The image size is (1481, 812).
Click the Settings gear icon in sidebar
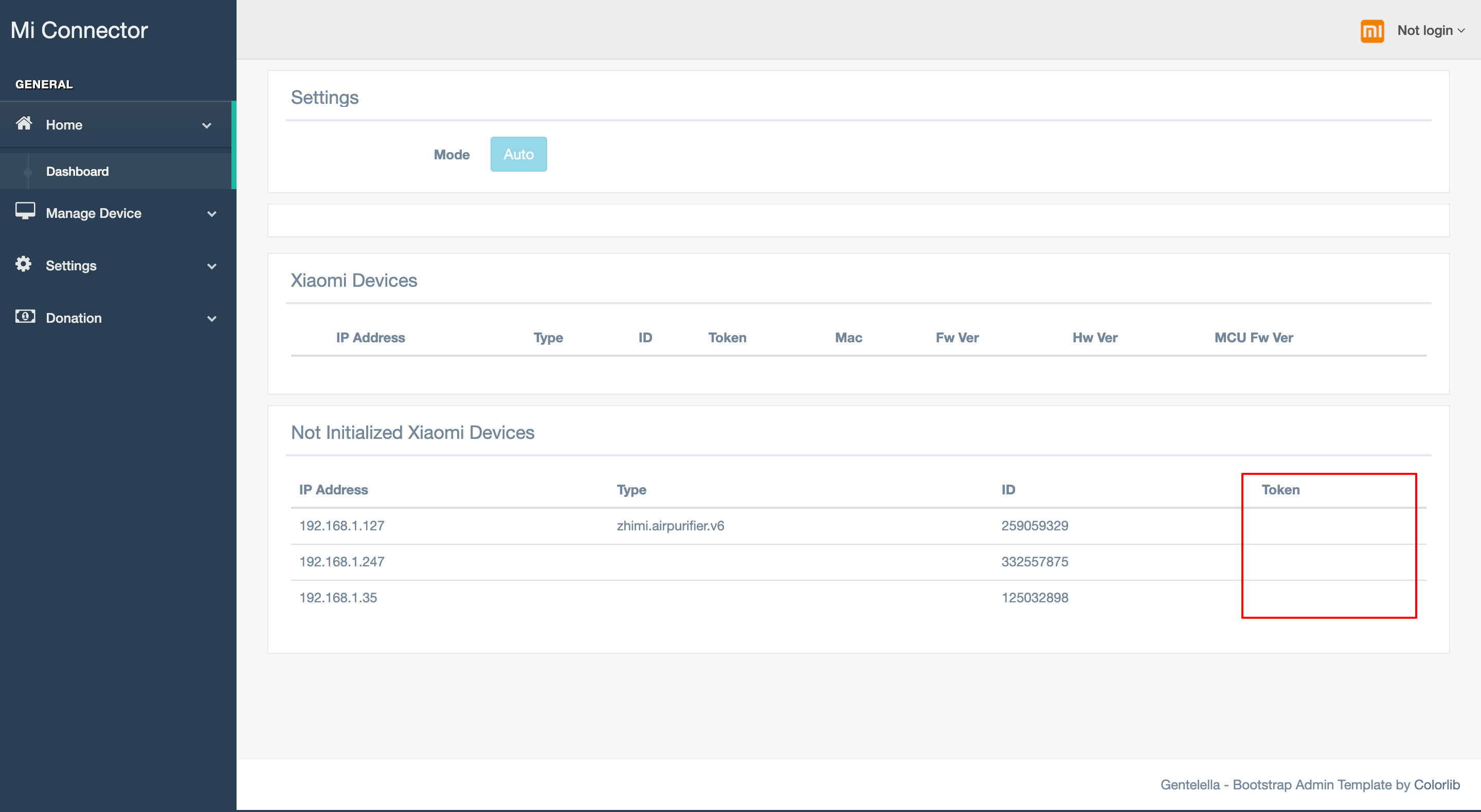[x=24, y=264]
